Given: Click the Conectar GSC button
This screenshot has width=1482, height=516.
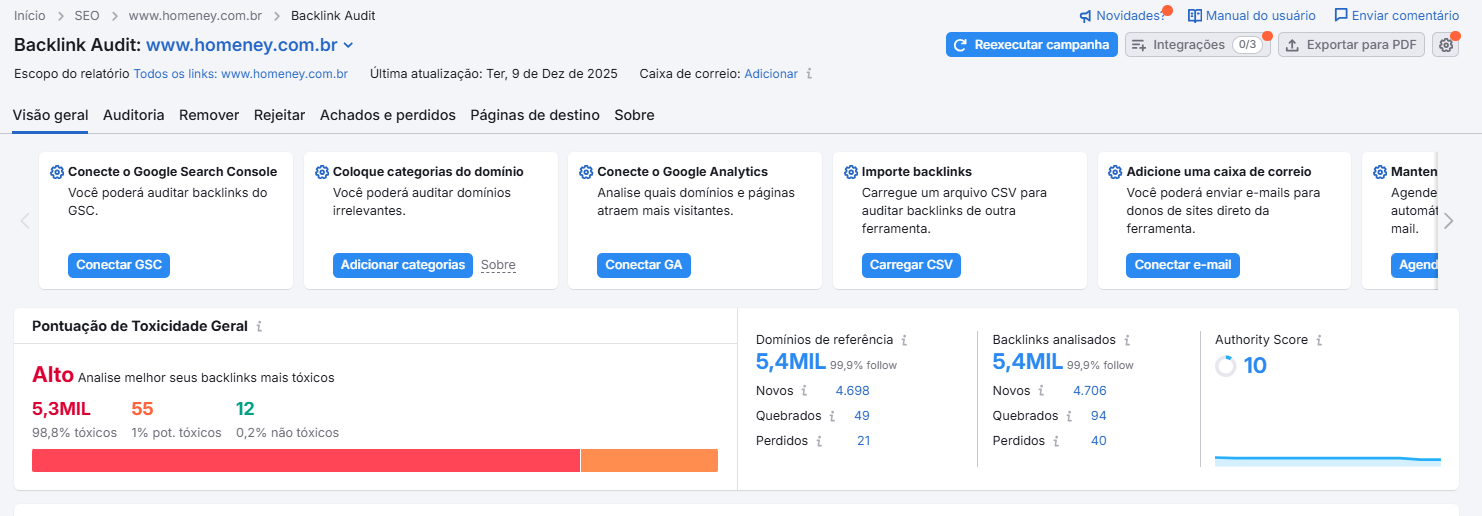Looking at the screenshot, I should pyautogui.click(x=119, y=265).
